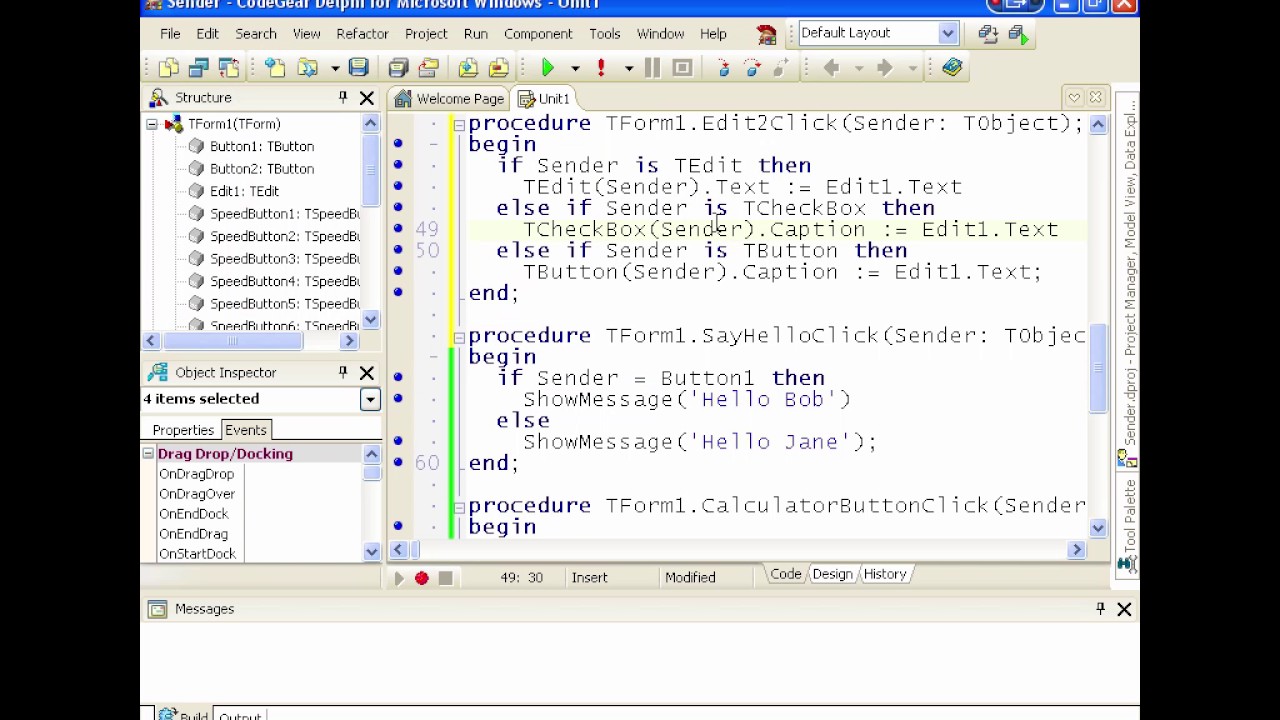
Task: Switch to the Design view tab
Action: (832, 574)
